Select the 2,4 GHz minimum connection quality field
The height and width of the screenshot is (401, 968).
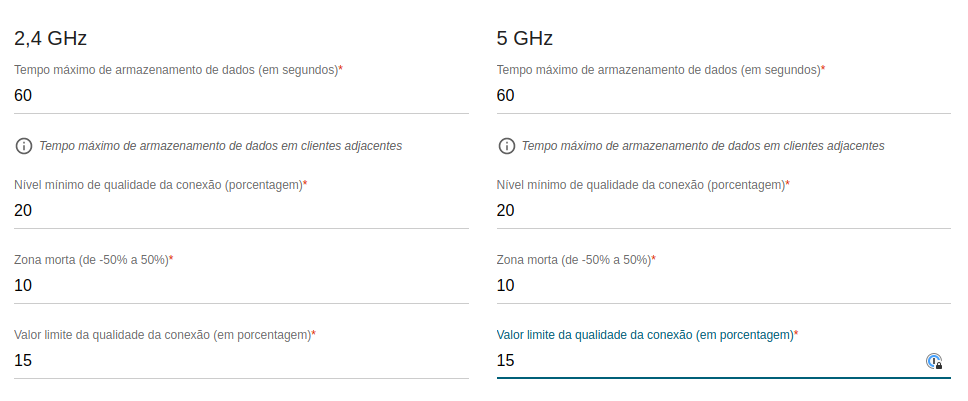coord(241,211)
